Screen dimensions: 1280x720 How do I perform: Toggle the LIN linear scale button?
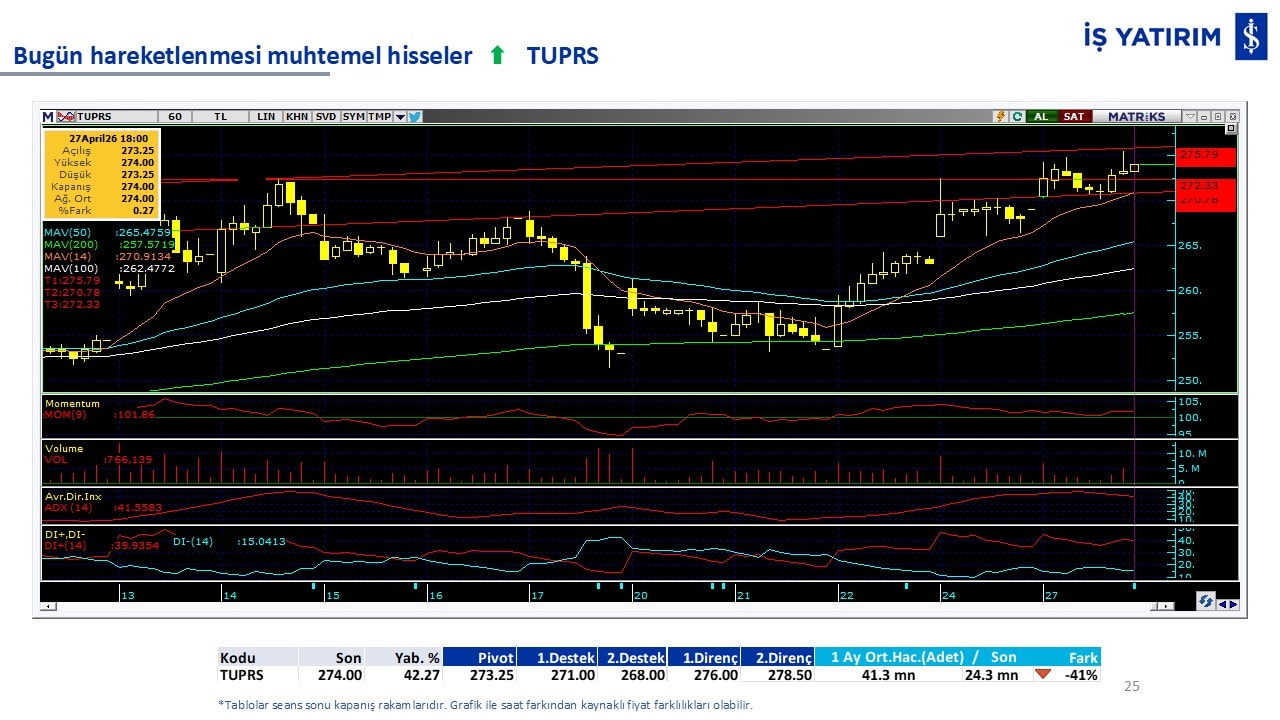tap(266, 117)
